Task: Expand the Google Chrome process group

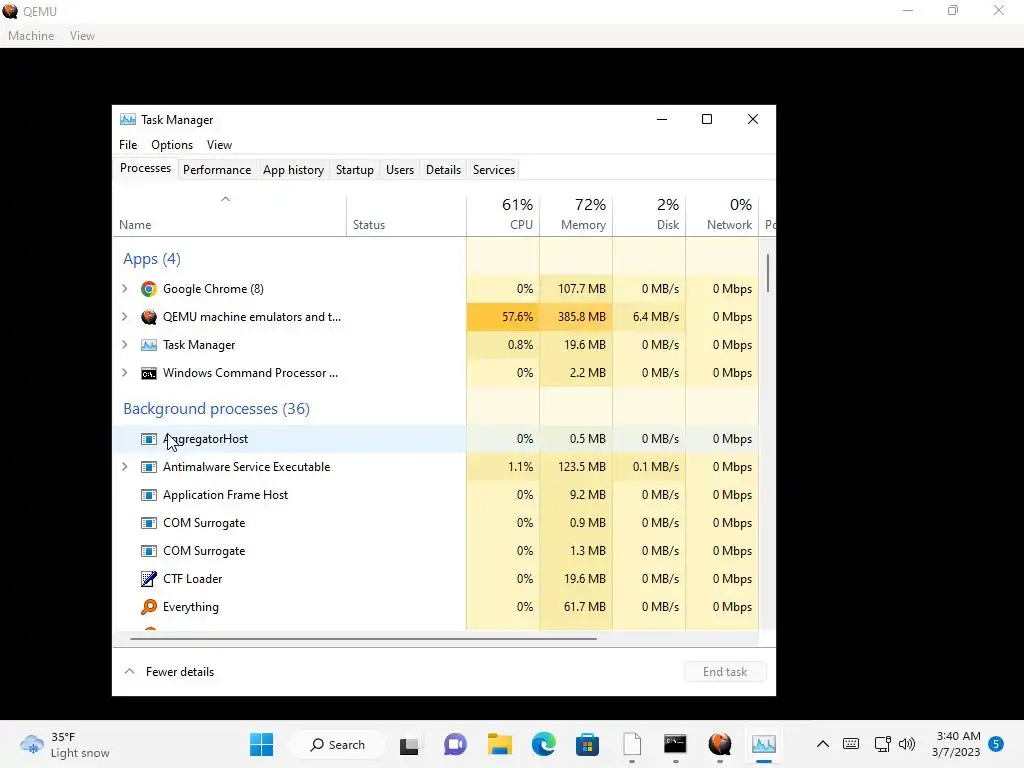Action: coord(125,289)
